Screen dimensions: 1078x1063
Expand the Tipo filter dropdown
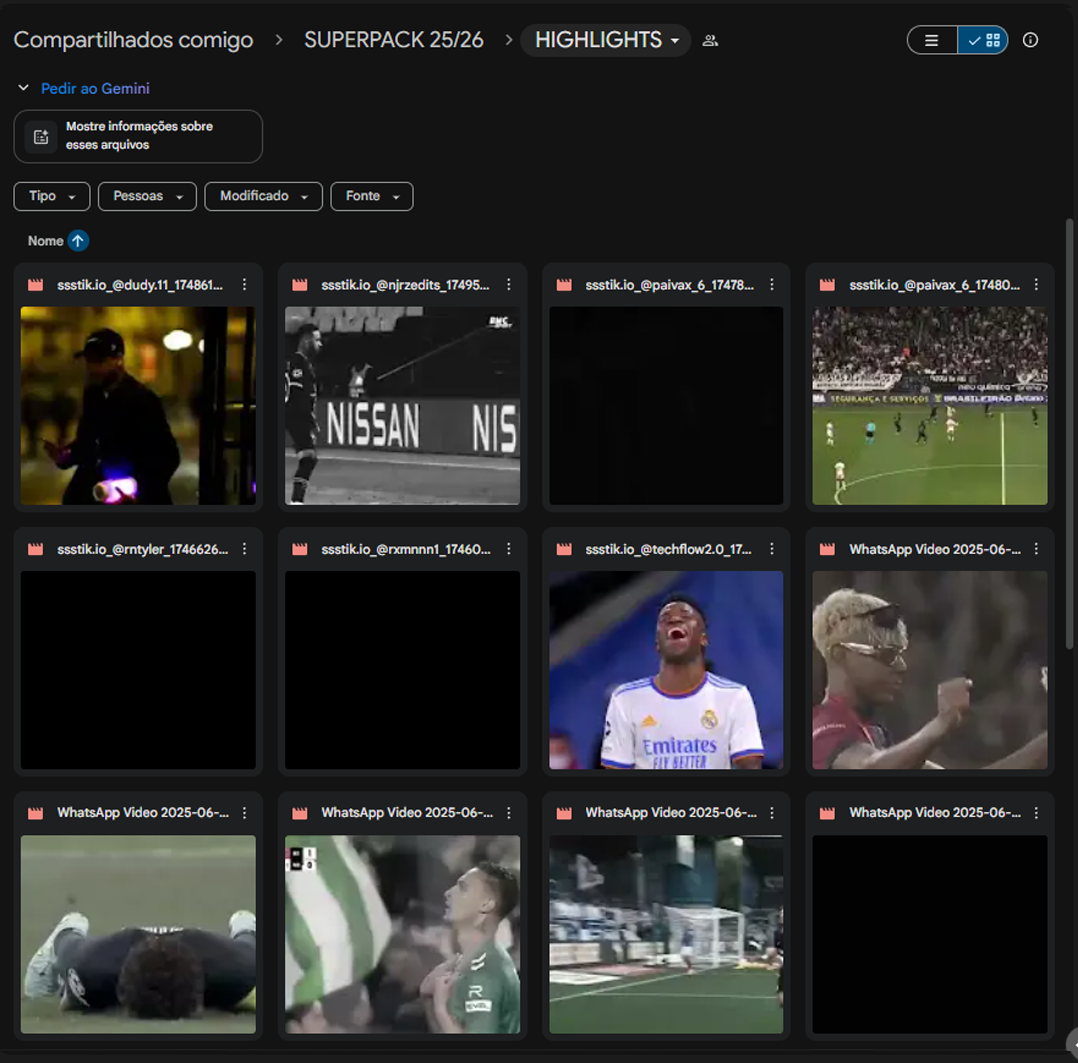tap(52, 196)
